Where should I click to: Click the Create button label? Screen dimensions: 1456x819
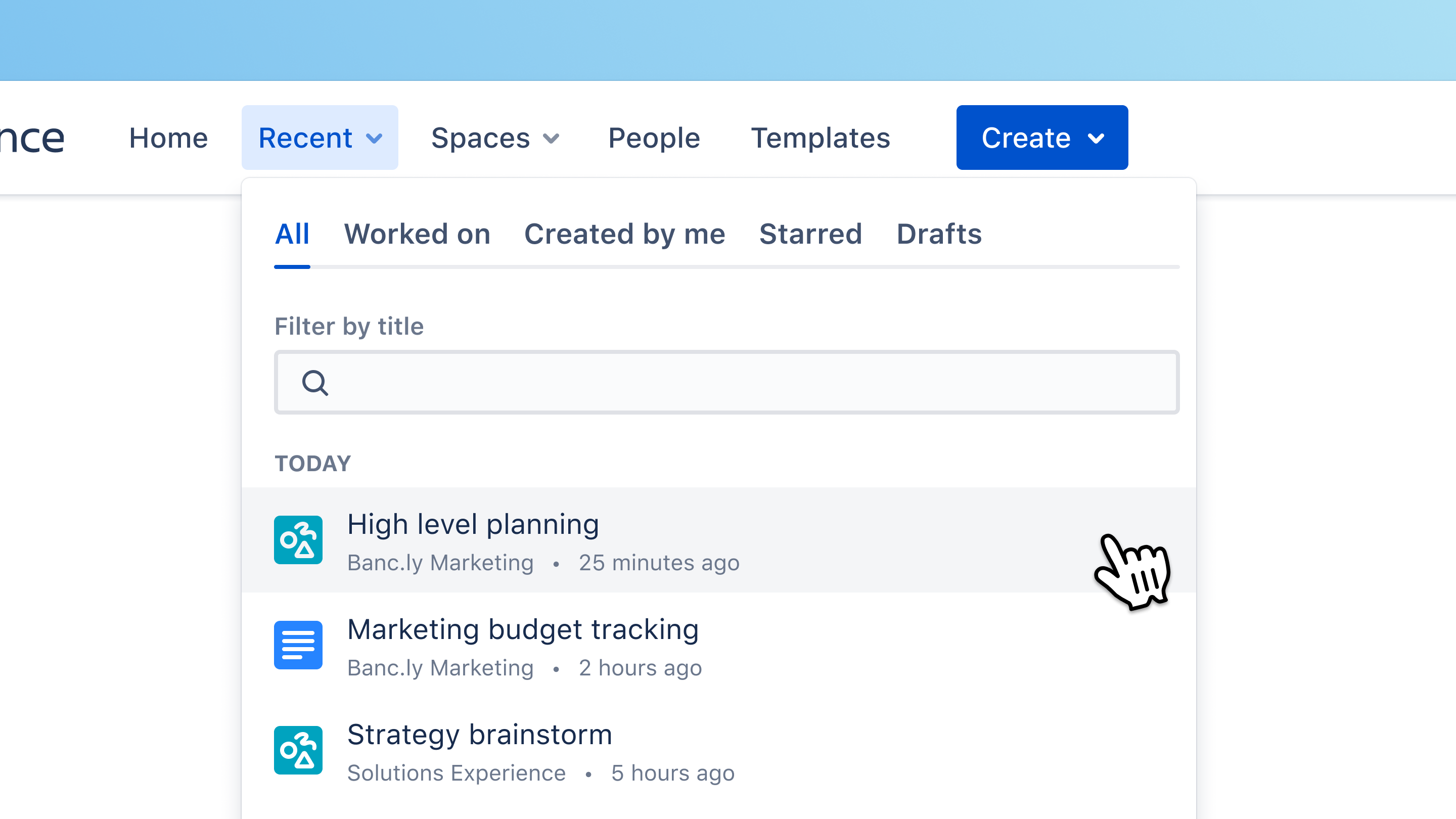pos(1026,138)
